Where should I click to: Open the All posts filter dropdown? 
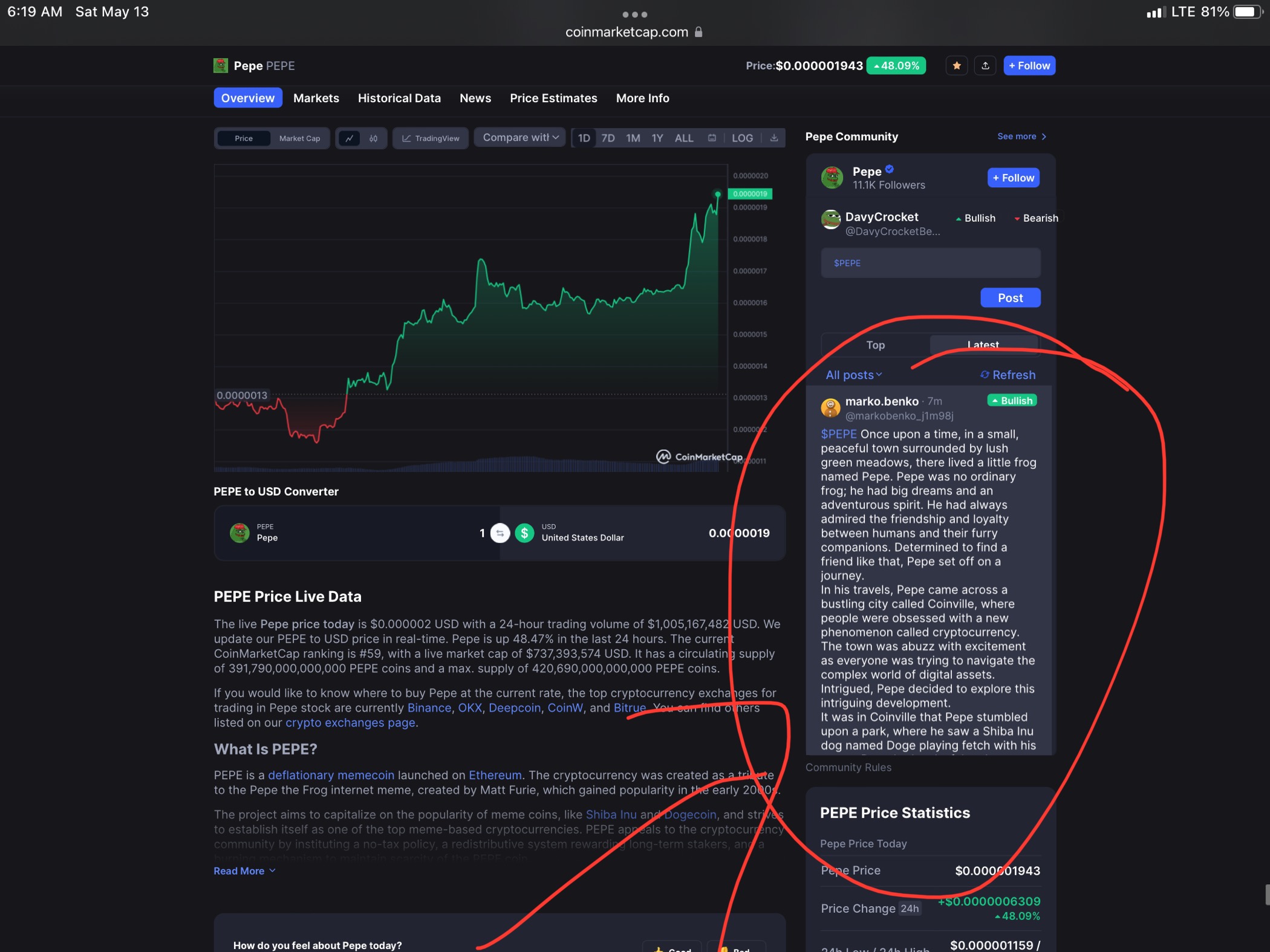(x=853, y=375)
